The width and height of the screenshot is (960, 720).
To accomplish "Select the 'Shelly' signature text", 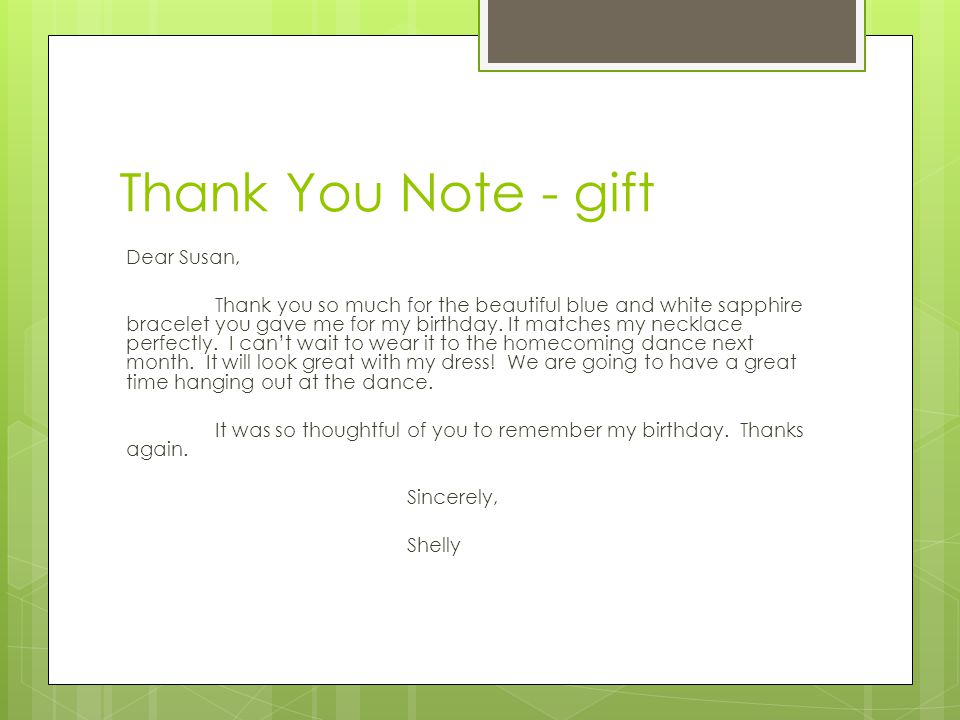I will tap(433, 545).
